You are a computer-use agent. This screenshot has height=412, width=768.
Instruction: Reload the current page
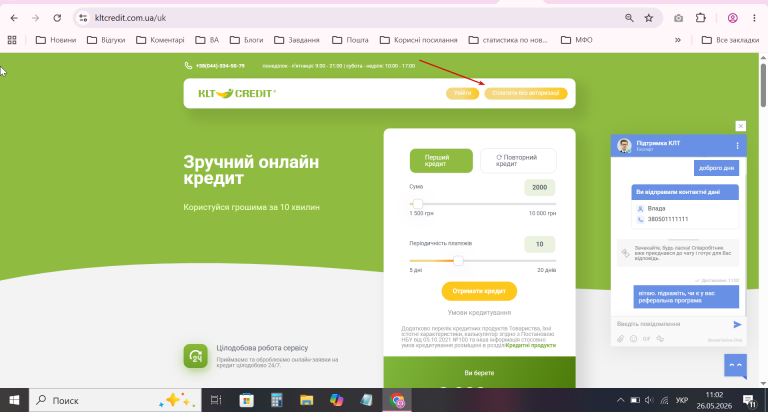point(57,18)
